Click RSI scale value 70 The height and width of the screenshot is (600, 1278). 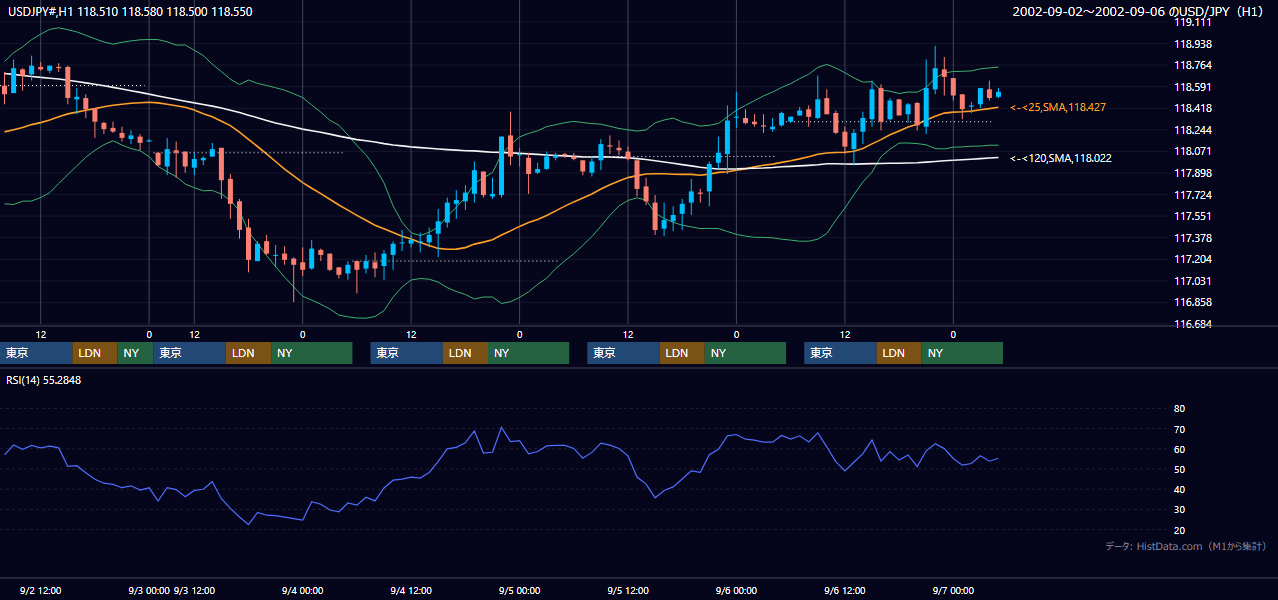[x=1179, y=429]
